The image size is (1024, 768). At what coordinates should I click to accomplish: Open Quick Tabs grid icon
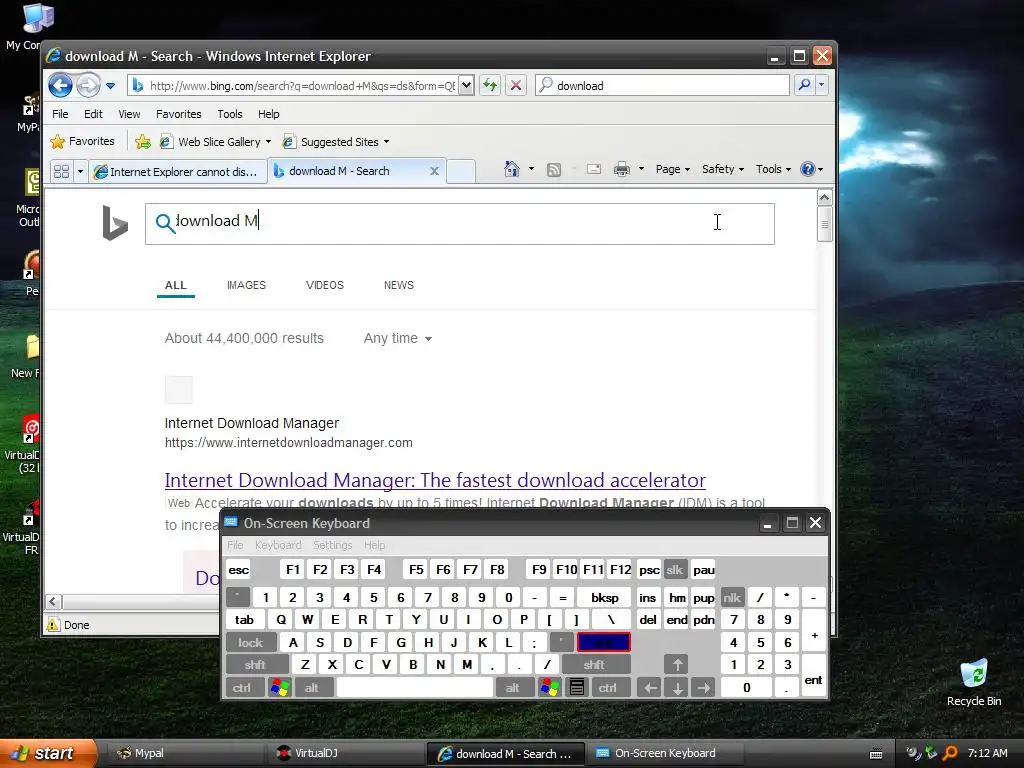click(61, 171)
